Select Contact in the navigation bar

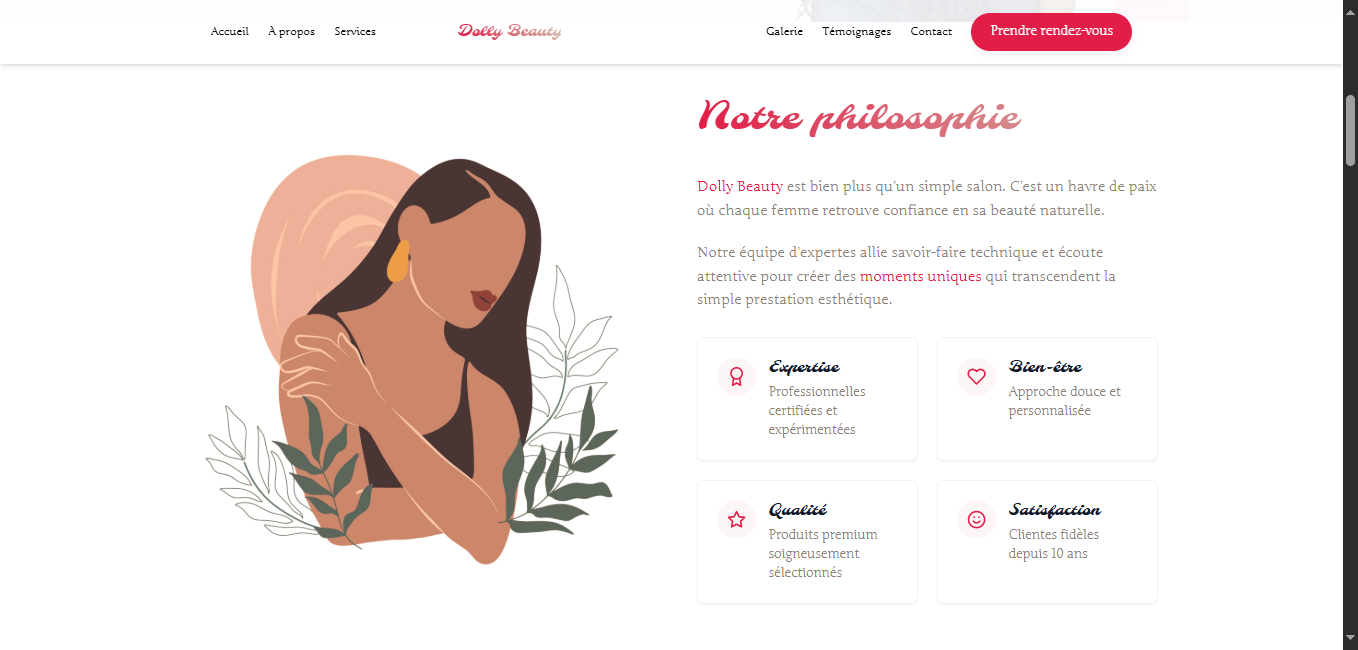(x=931, y=32)
